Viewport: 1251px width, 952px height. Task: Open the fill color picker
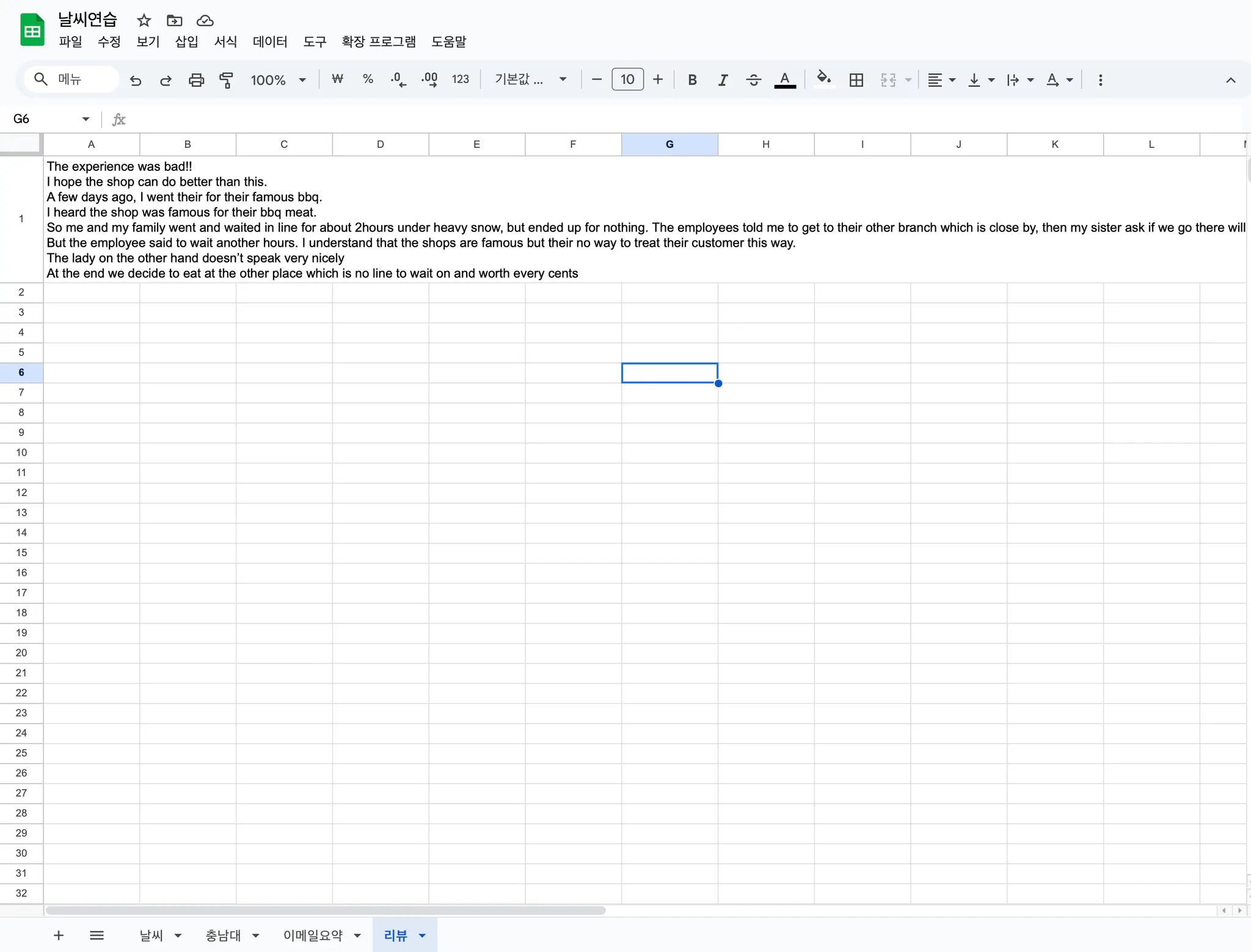coord(823,80)
